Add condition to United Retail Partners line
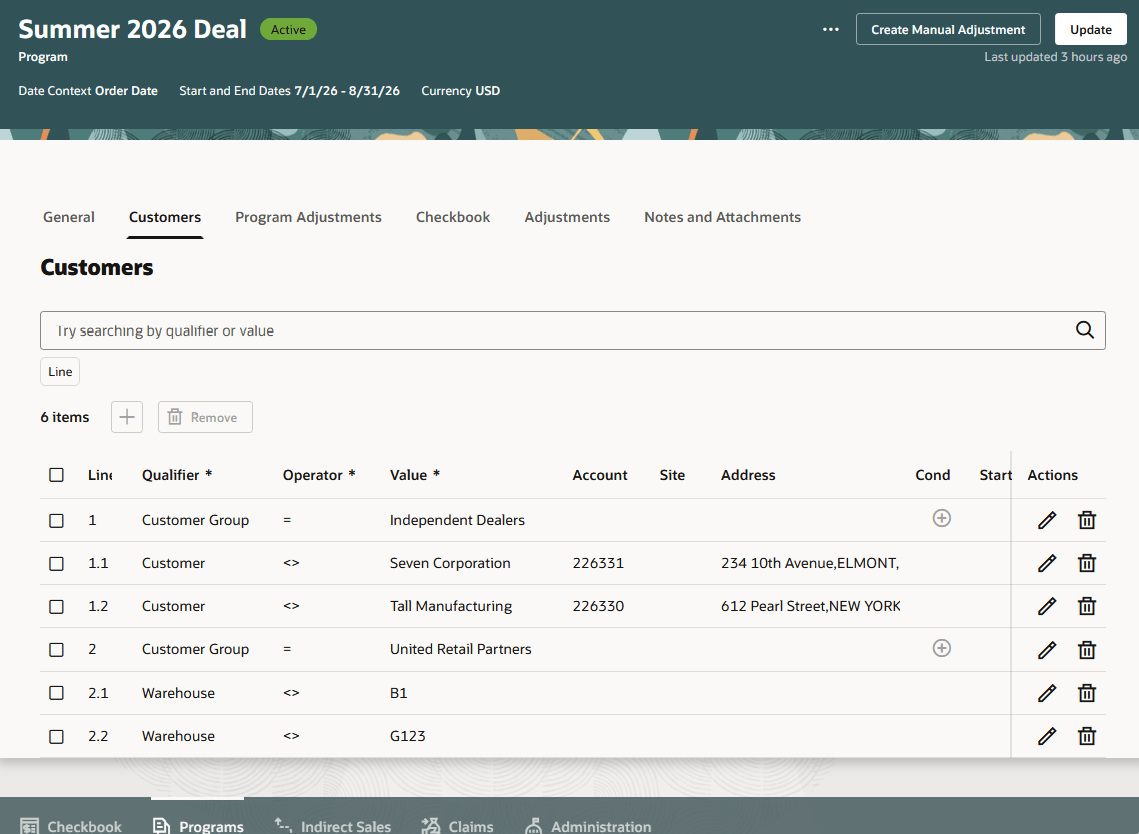This screenshot has width=1139, height=834. pyautogui.click(x=941, y=648)
